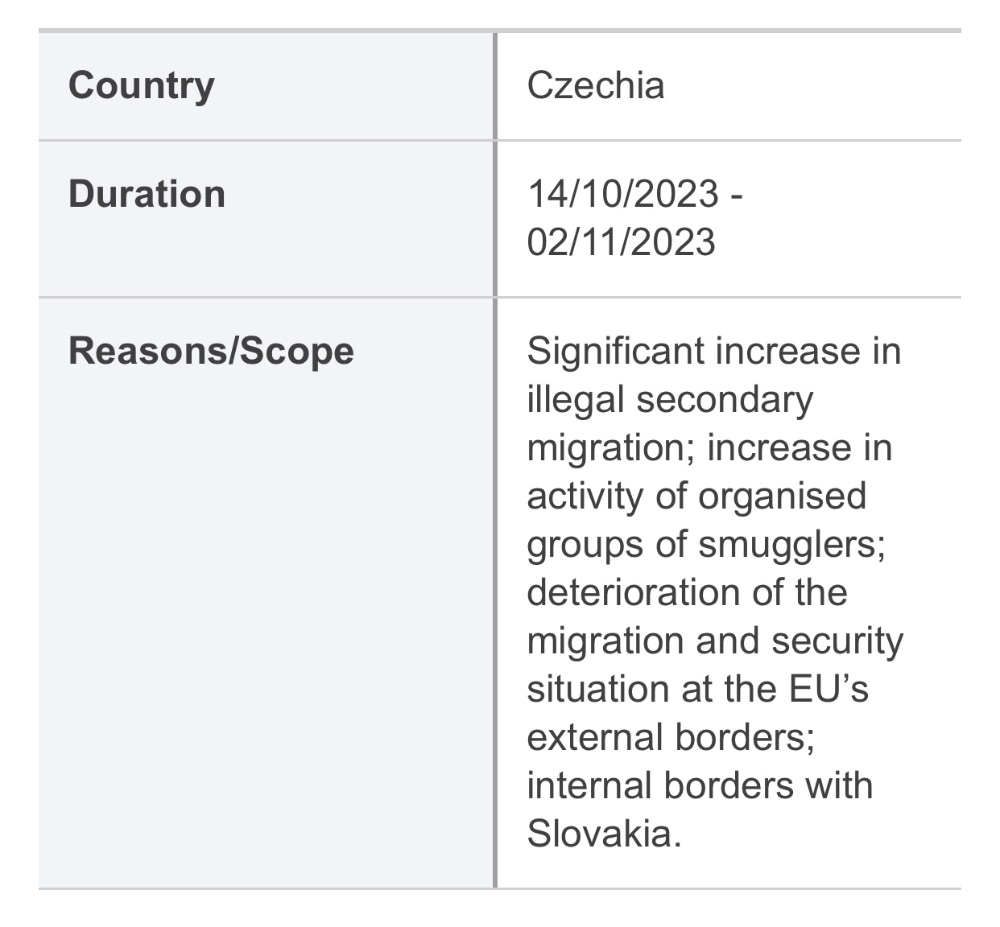
Task: Click the phrase 'situation at the EU's'
Action: (x=698, y=689)
